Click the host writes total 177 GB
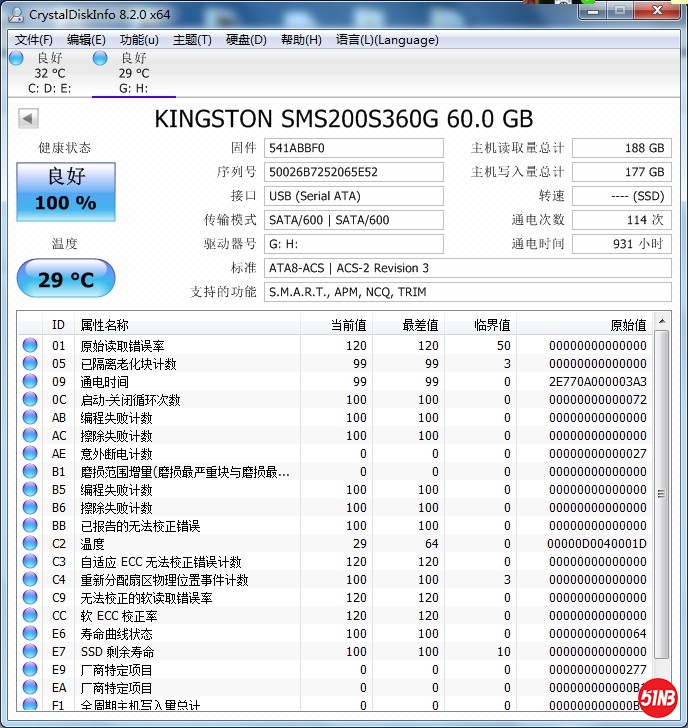This screenshot has width=688, height=728. click(622, 172)
